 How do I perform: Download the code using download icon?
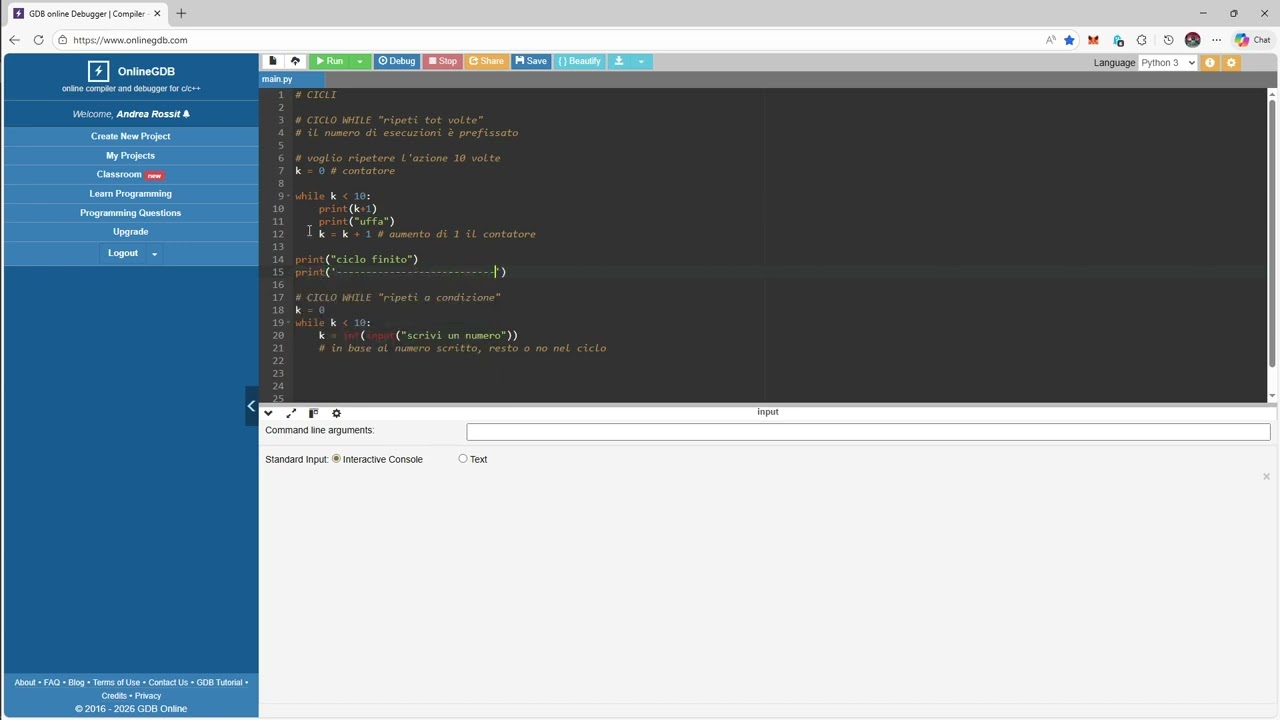point(618,61)
